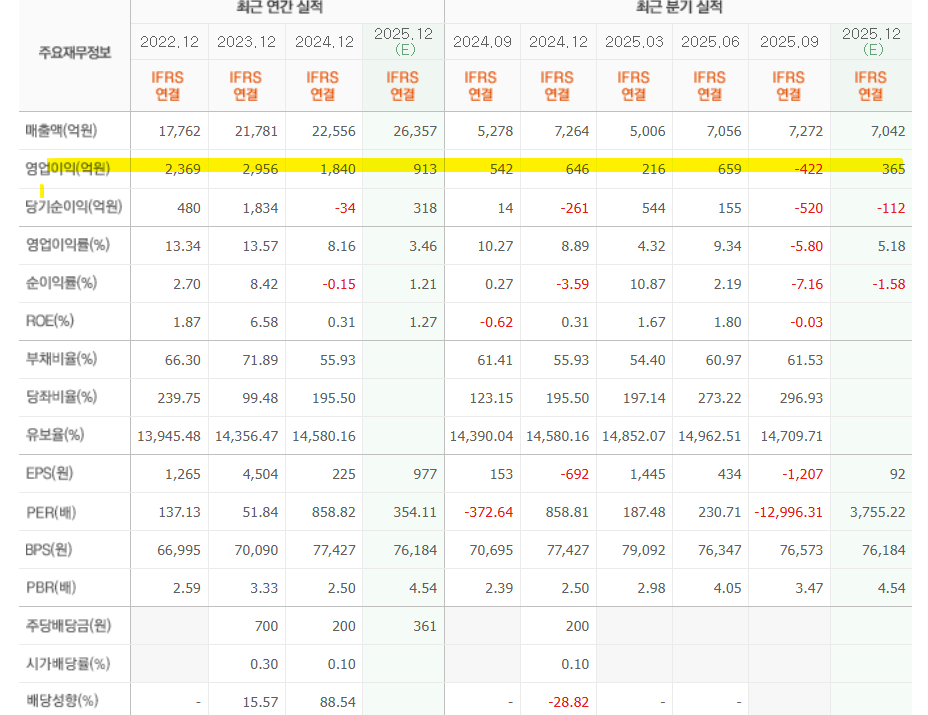This screenshot has width=928, height=715.
Task: Select the 주당배당금(원) row label
Action: pyautogui.click(x=67, y=626)
